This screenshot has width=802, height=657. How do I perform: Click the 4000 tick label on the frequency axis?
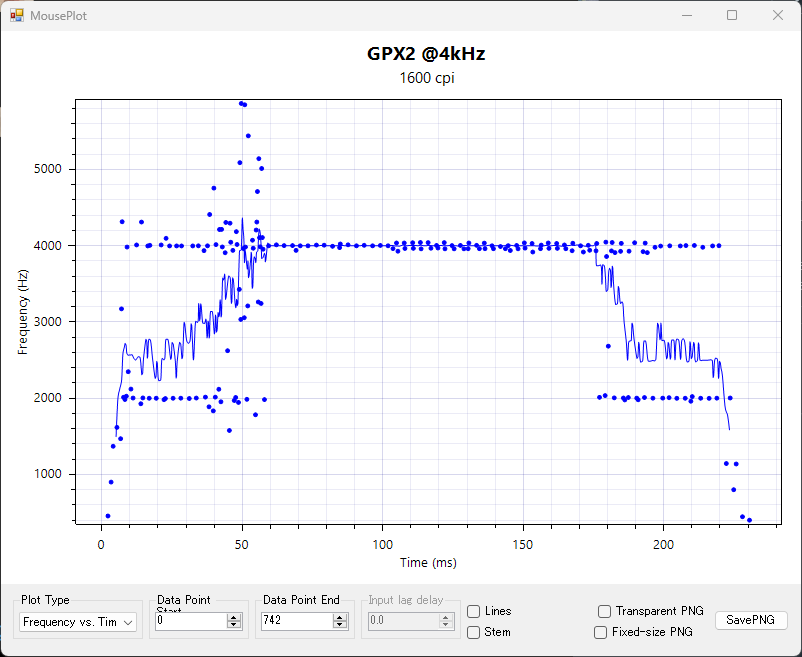point(48,246)
